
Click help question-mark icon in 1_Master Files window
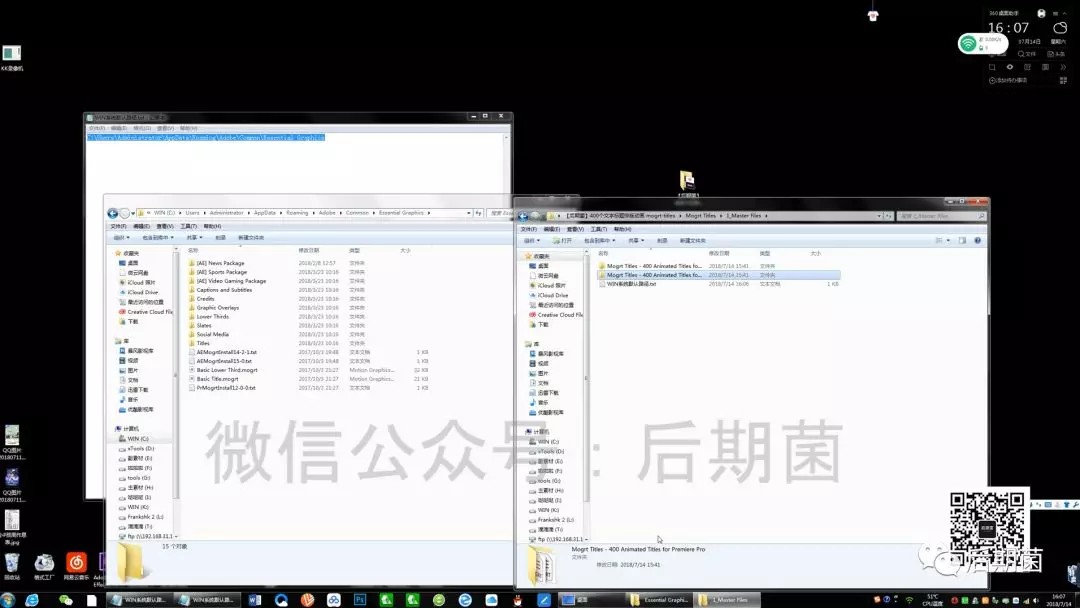click(x=977, y=240)
